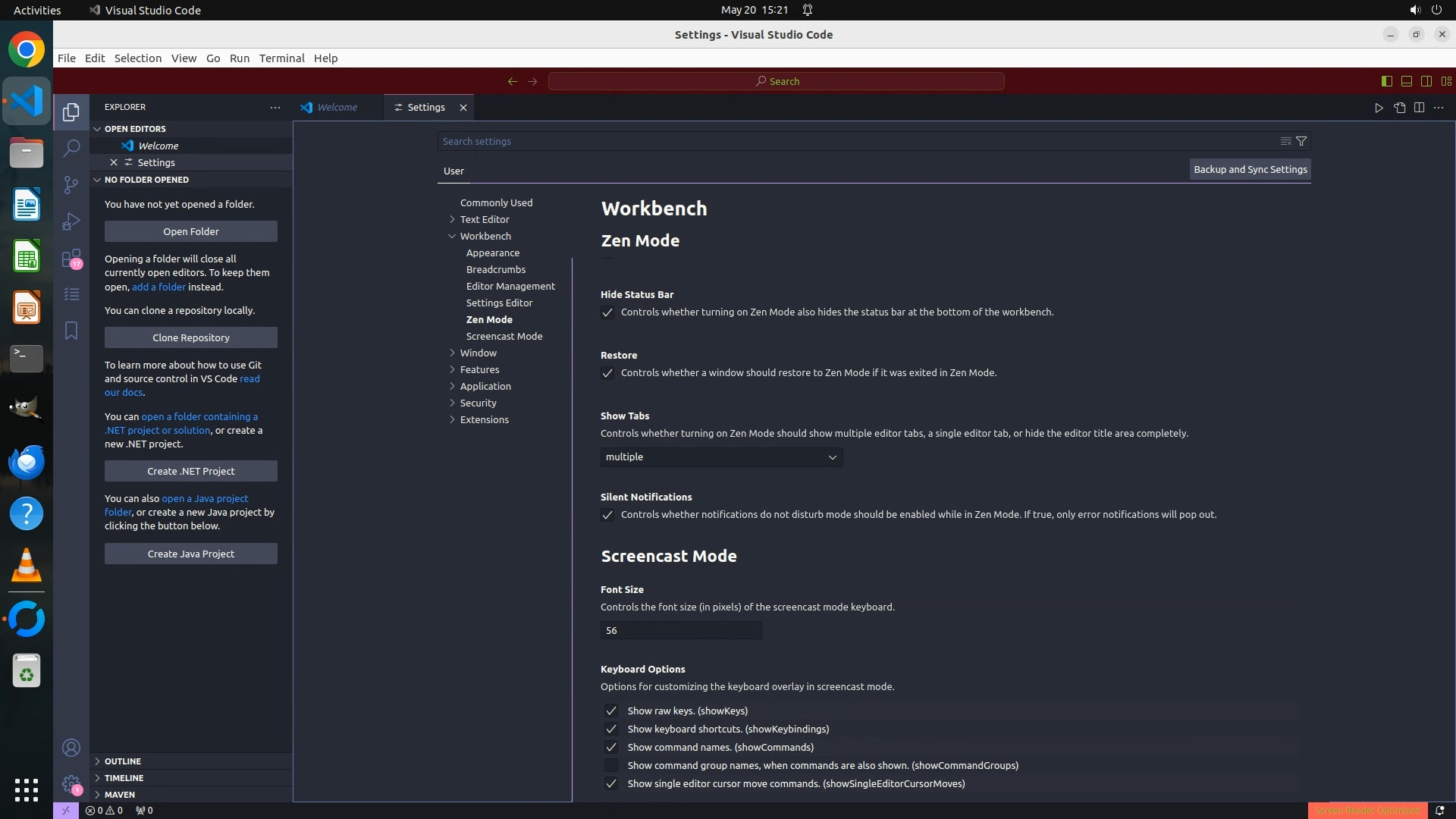Click the settings filter funnel icon

1301,141
